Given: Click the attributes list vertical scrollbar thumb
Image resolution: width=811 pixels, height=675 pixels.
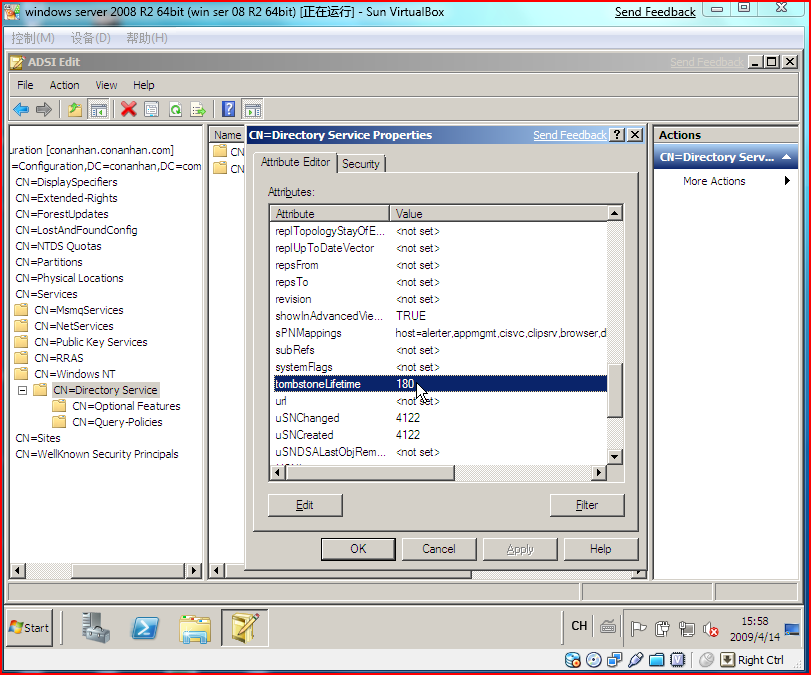Looking at the screenshot, I should click(614, 391).
